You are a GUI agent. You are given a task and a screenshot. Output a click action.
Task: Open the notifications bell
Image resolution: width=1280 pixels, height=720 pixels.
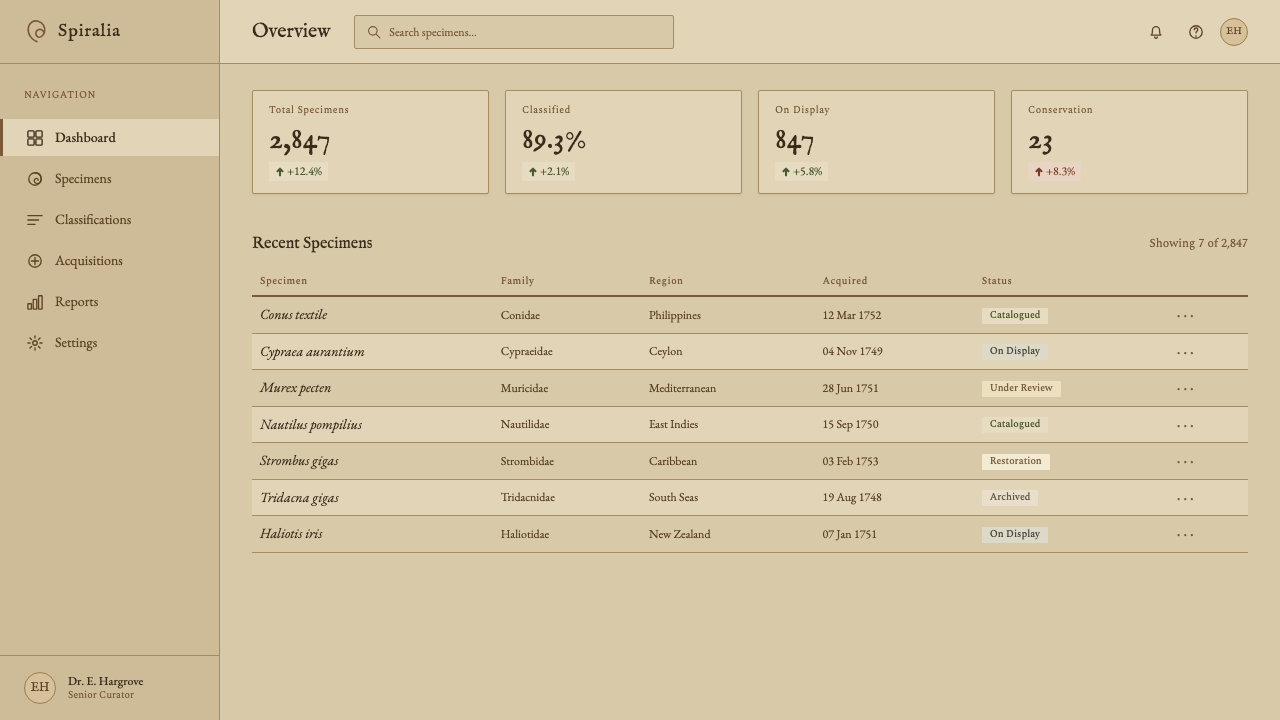tap(1156, 32)
